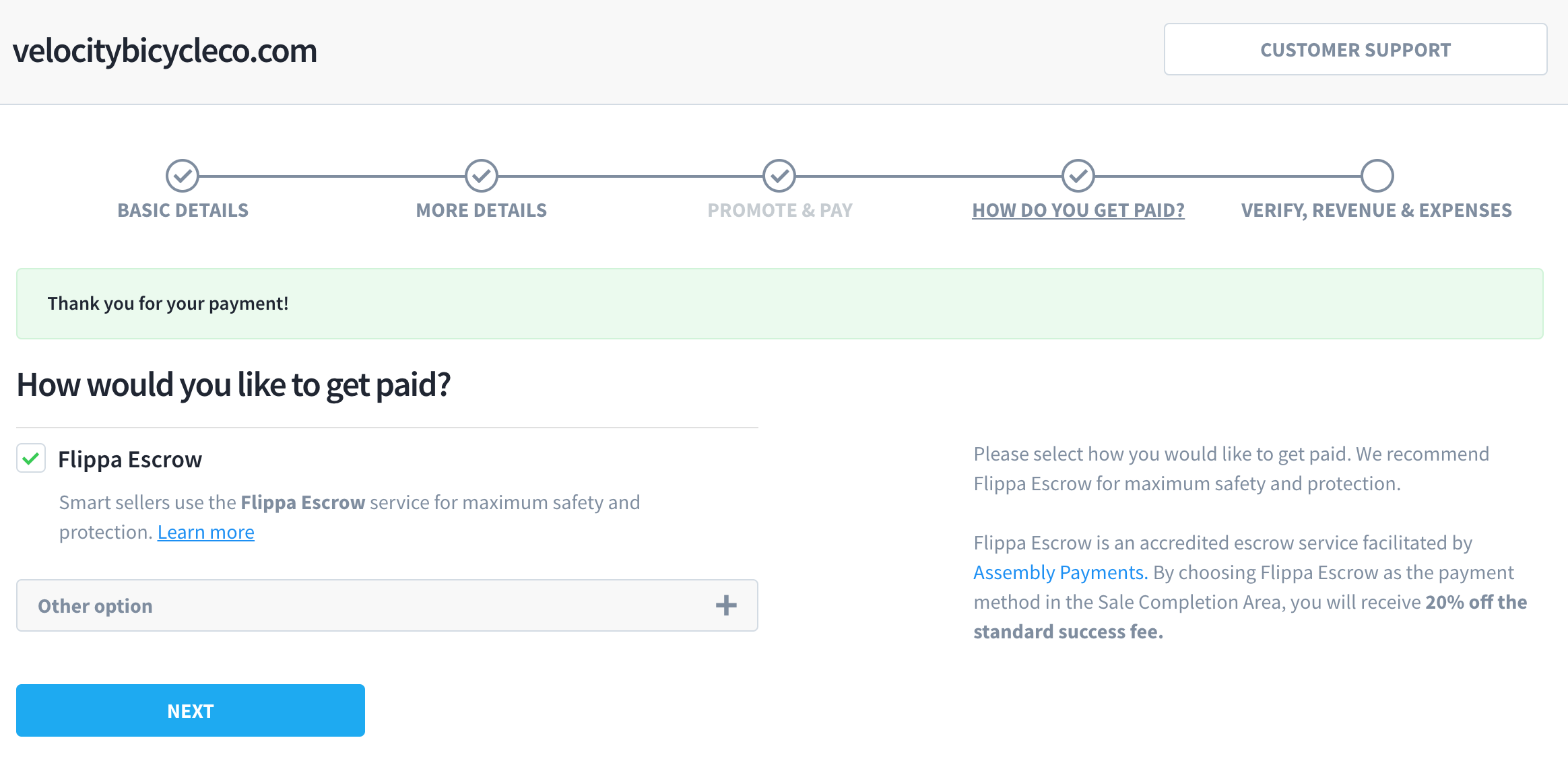The width and height of the screenshot is (1568, 769).
Task: Uncheck the Flippa Escrow checkbox
Action: (31, 459)
